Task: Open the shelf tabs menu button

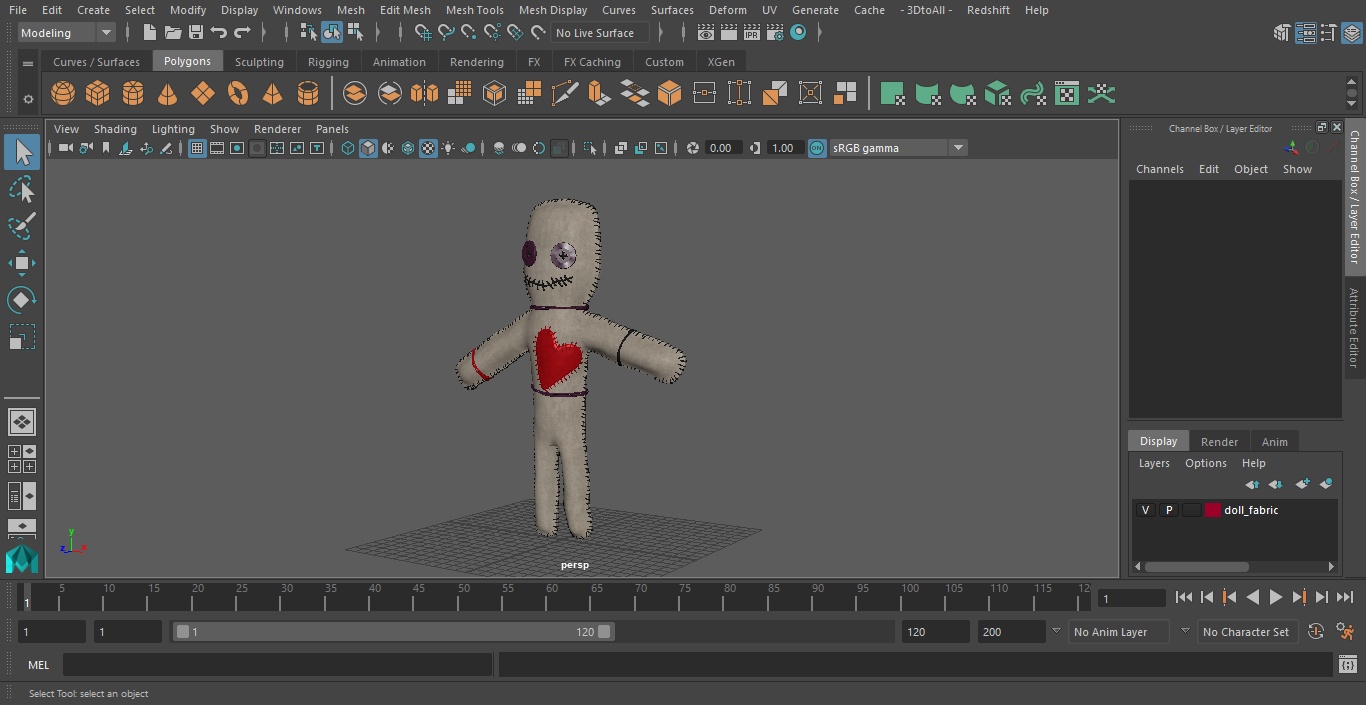Action: (x=28, y=63)
